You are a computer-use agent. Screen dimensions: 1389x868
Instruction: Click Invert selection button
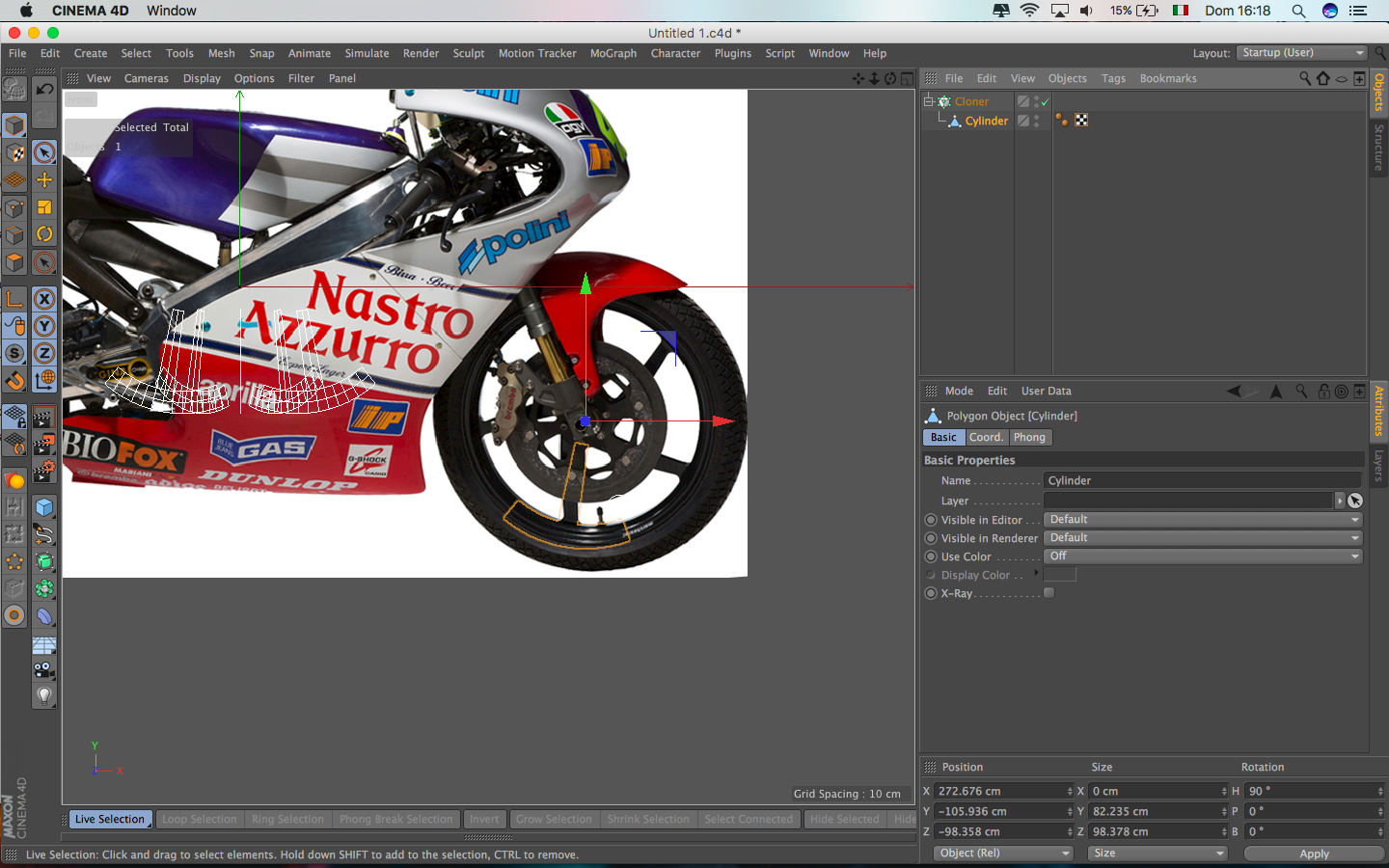[484, 820]
